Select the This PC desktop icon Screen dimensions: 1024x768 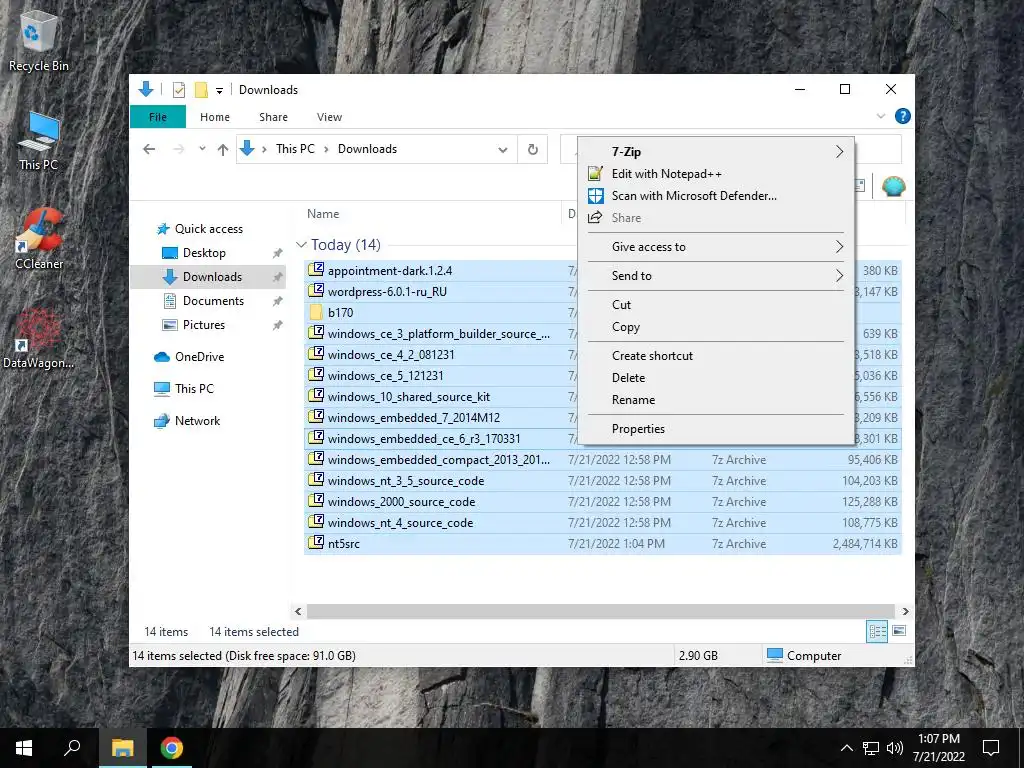point(39,140)
